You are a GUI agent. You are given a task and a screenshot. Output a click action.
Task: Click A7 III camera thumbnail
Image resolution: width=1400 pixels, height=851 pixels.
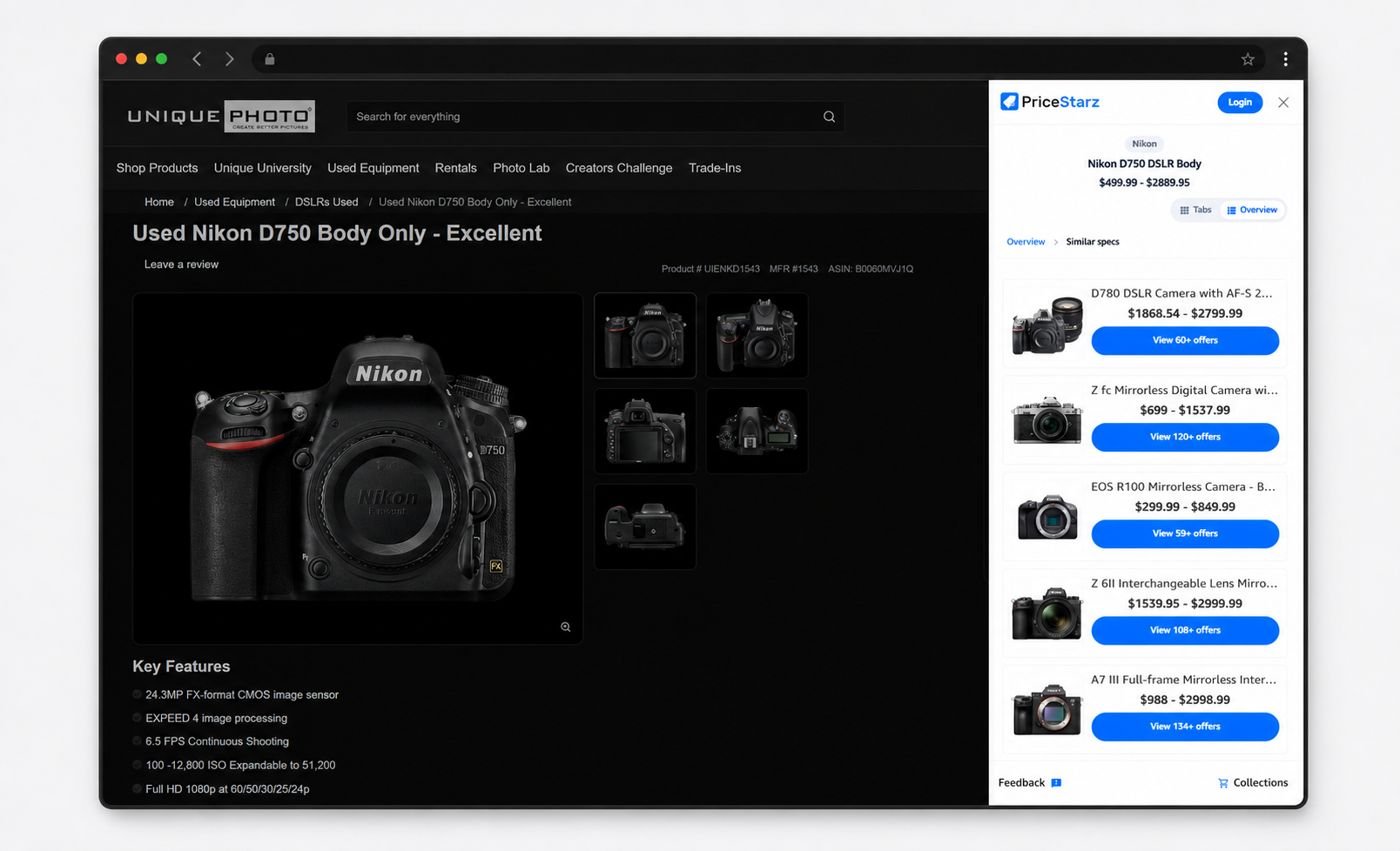pos(1047,710)
